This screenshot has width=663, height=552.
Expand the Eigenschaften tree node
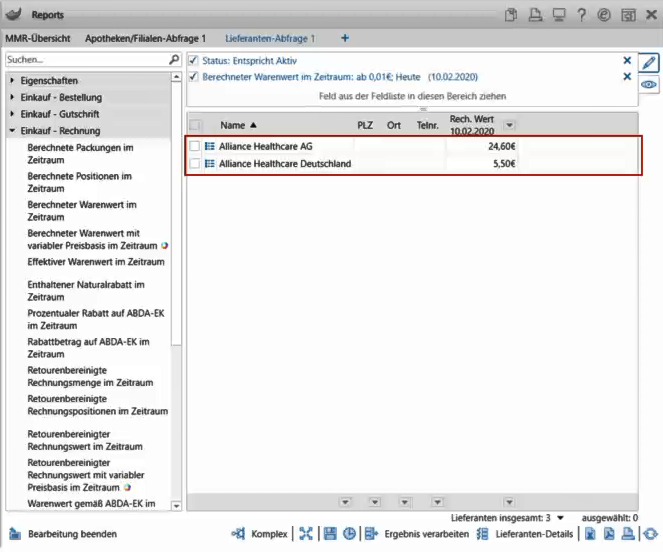click(x=12, y=80)
